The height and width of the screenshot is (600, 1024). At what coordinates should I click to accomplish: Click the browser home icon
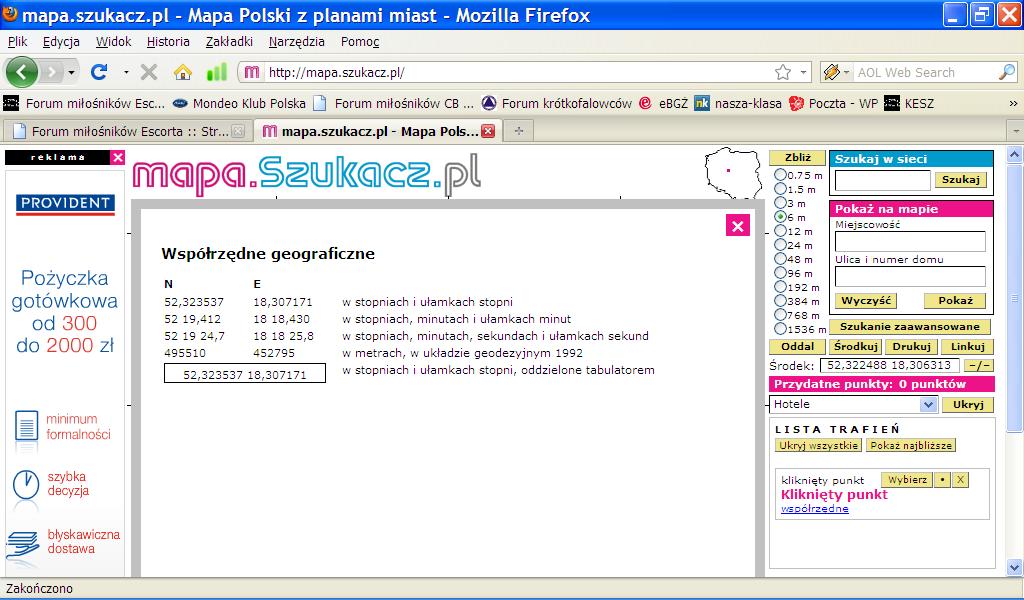click(x=182, y=72)
